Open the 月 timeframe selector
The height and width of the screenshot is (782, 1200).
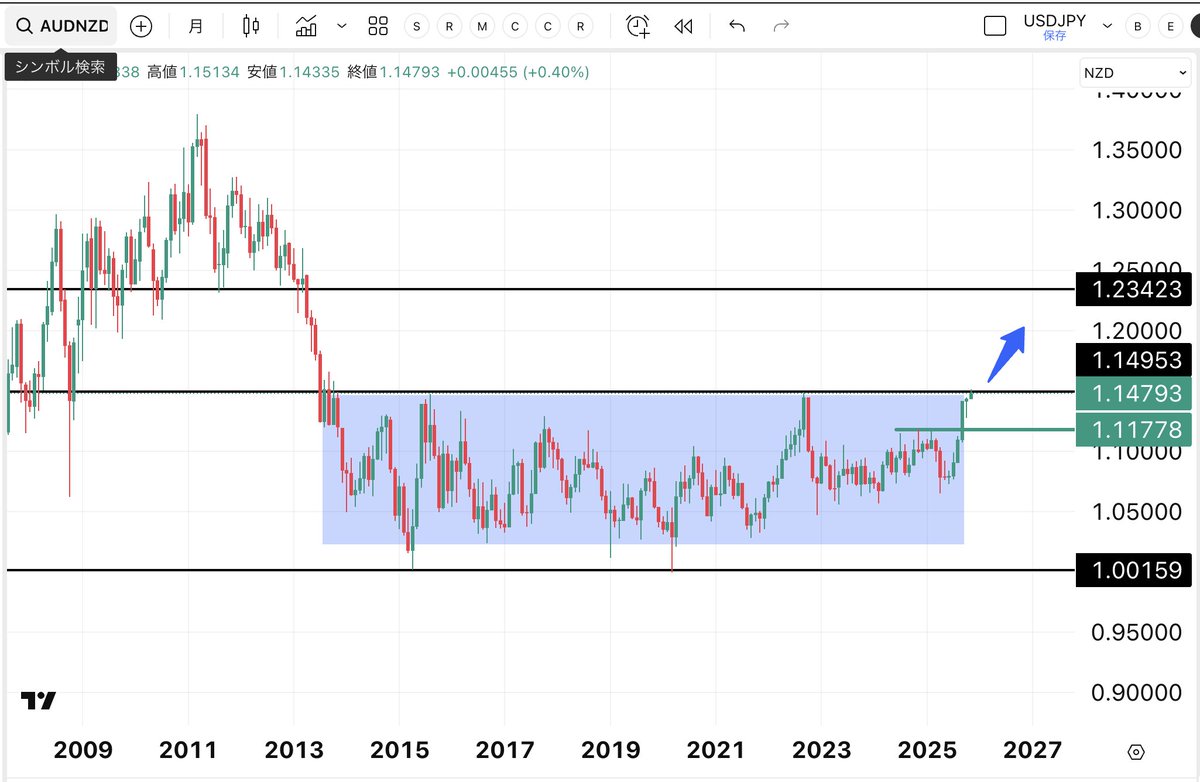pos(195,27)
